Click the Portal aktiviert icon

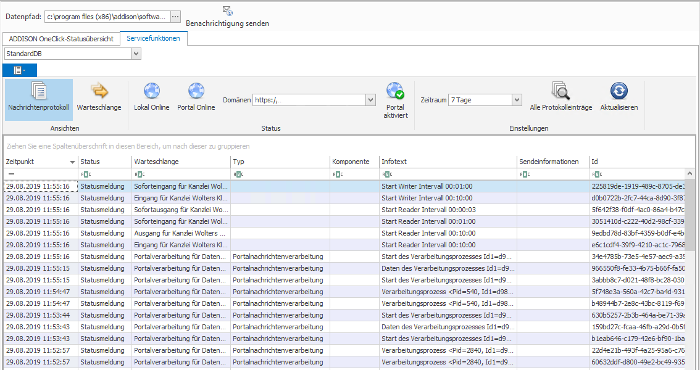pos(395,91)
